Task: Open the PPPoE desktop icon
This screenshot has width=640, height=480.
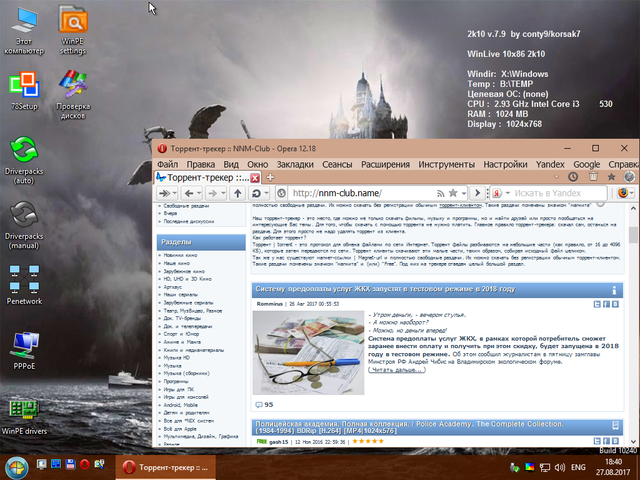Action: (x=24, y=350)
